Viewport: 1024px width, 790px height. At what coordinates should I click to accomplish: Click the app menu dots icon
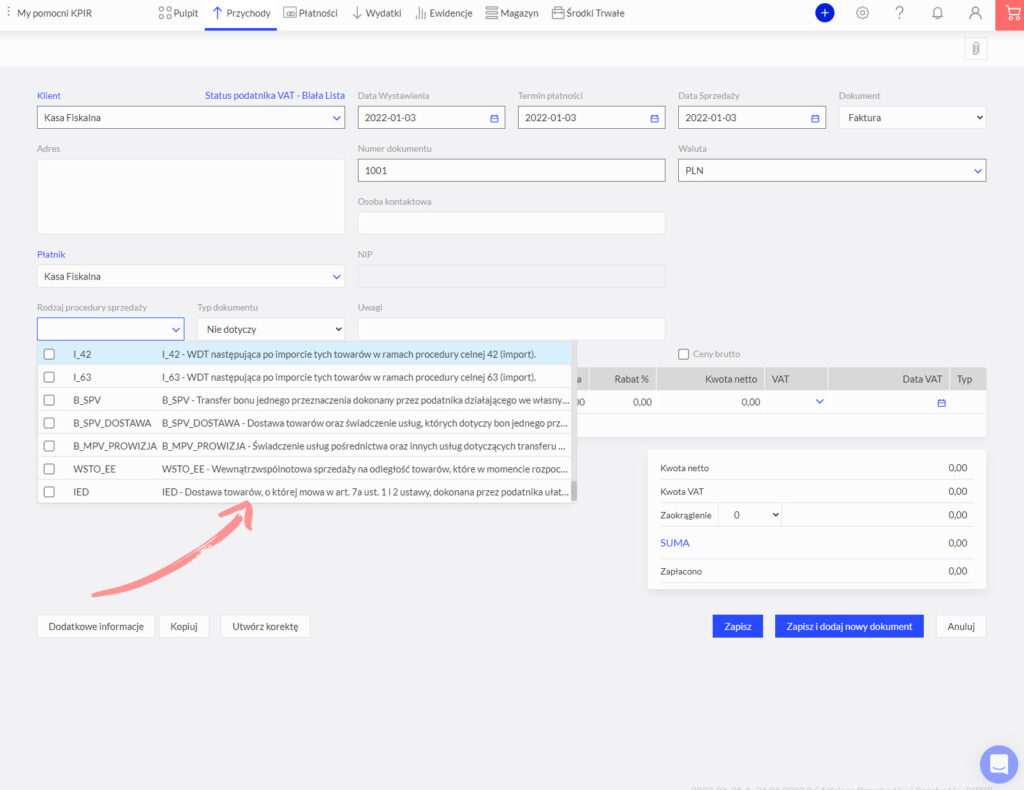coord(8,12)
